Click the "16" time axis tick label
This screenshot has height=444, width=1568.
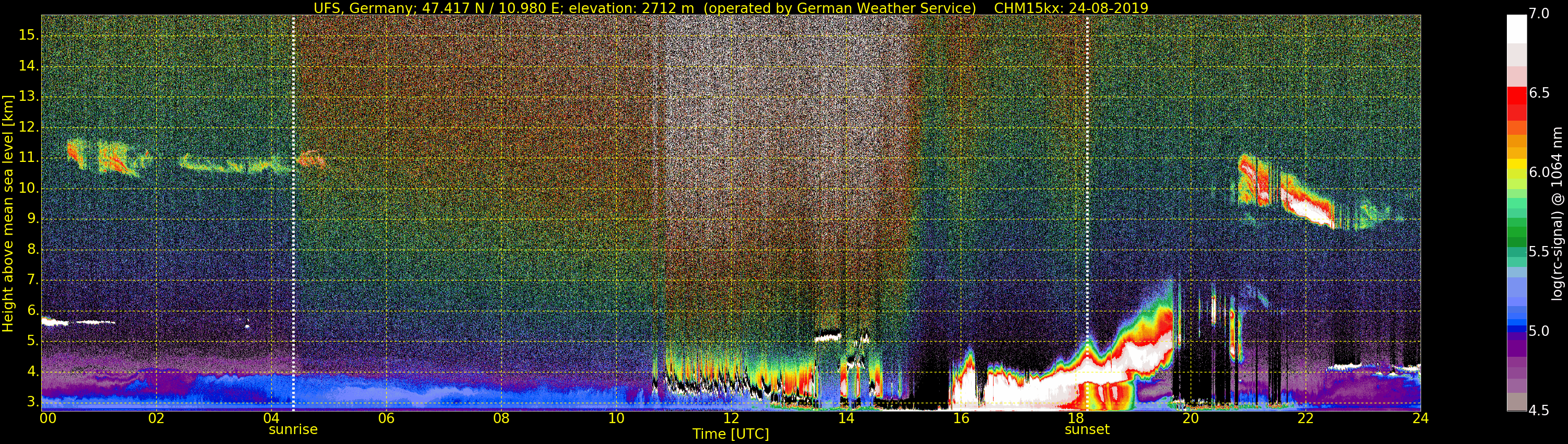(961, 418)
